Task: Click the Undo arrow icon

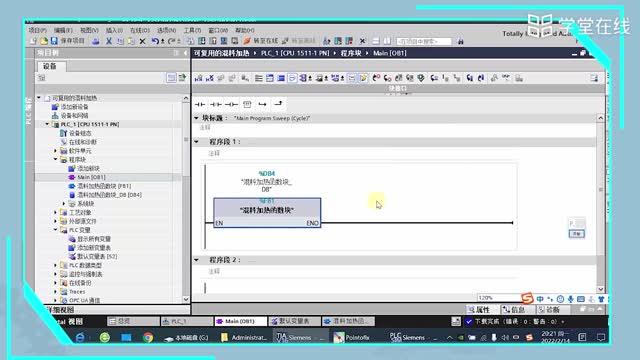Action: 155,41
